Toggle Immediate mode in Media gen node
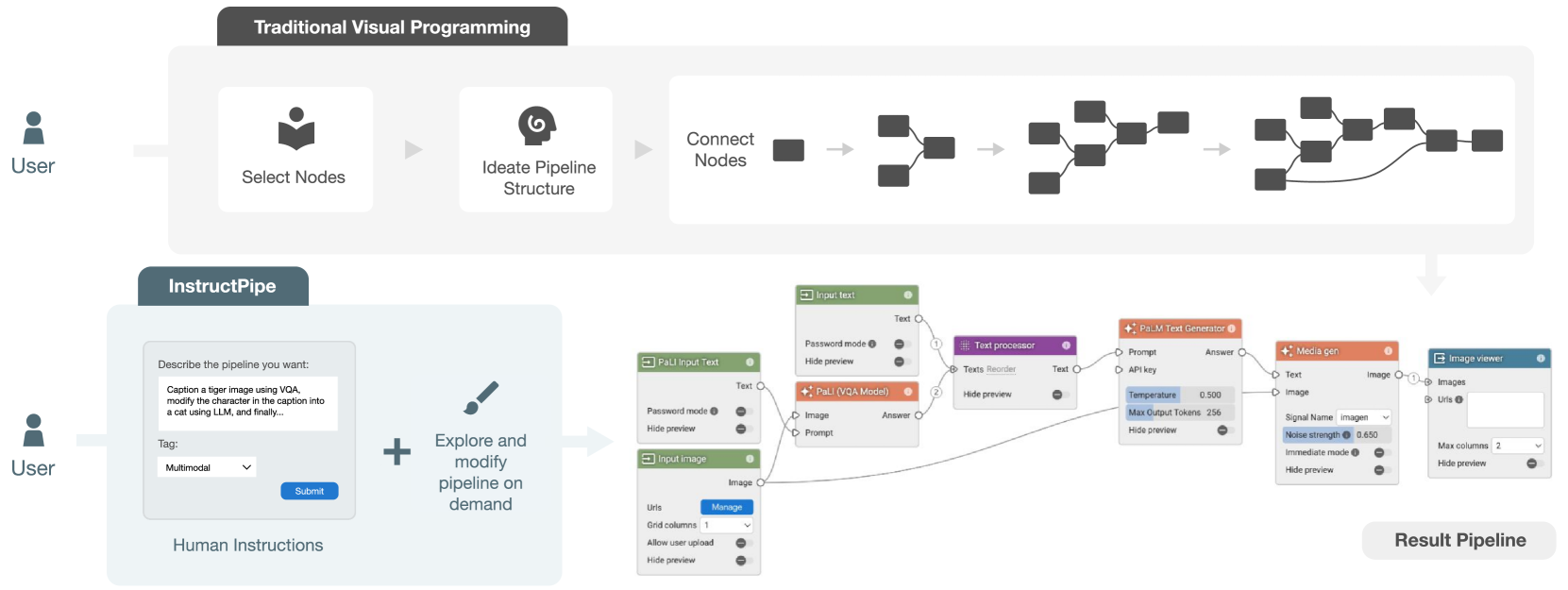 1379,453
